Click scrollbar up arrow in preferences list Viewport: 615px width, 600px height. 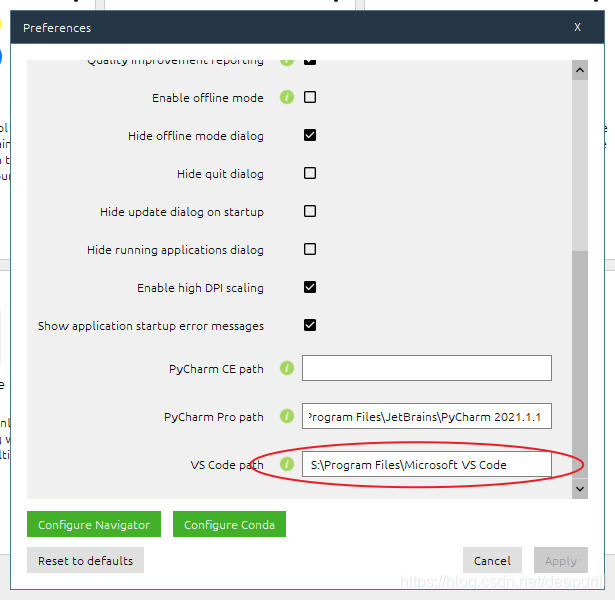tap(580, 70)
